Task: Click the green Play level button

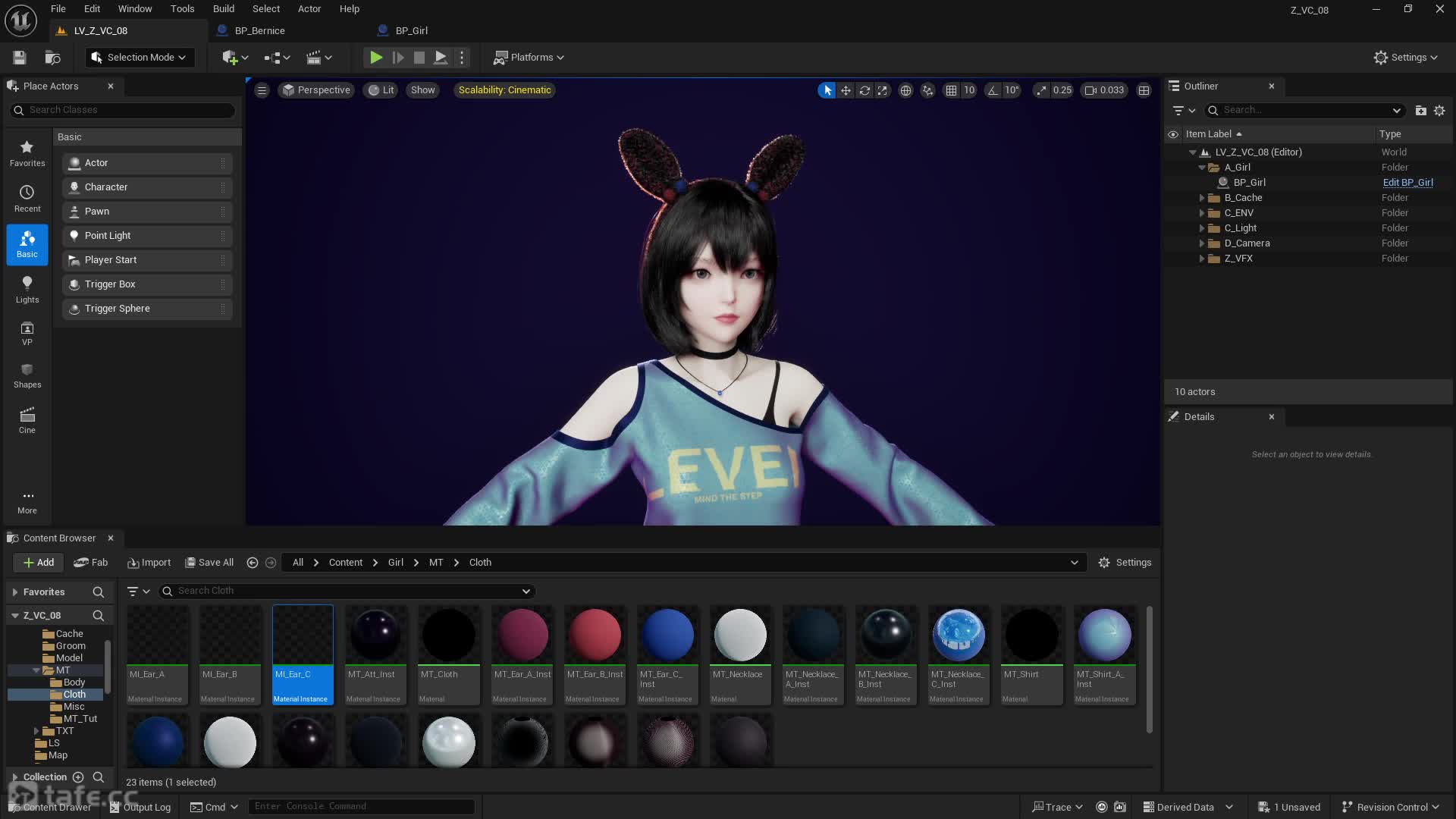Action: coord(375,58)
